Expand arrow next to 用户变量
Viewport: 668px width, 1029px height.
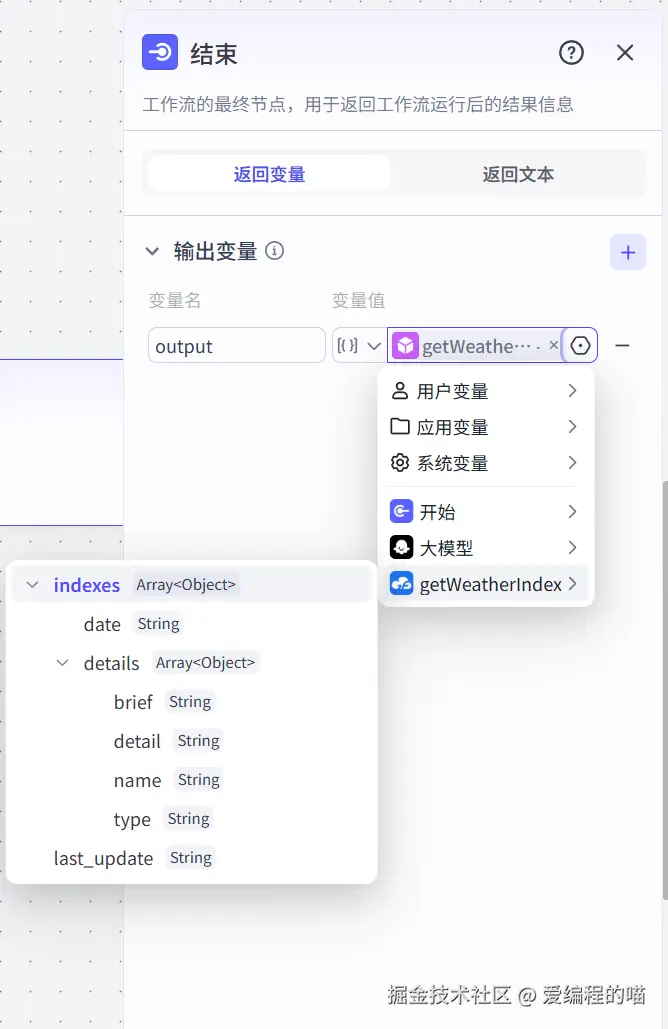click(572, 390)
